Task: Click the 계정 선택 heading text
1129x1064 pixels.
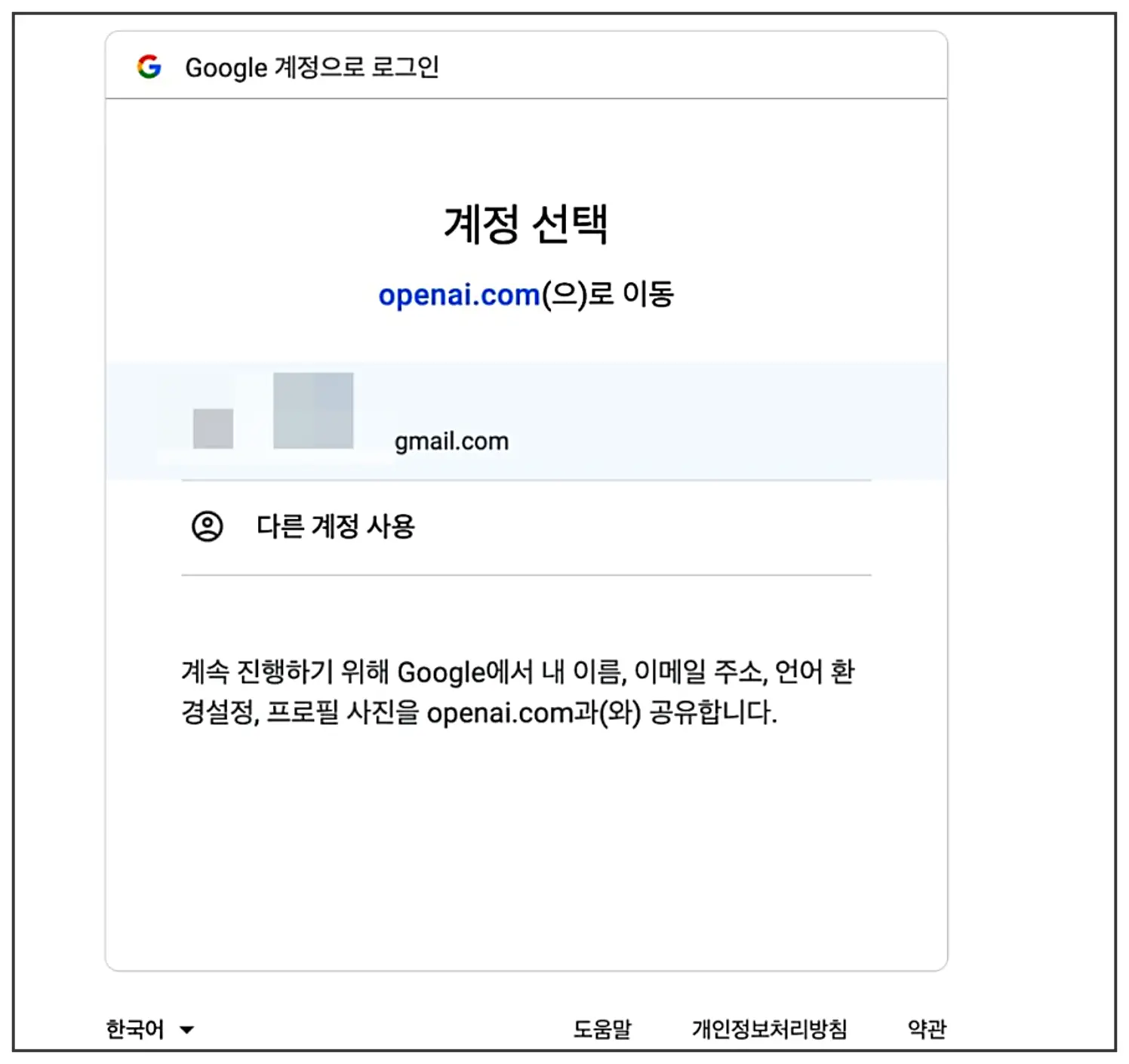Action: [526, 224]
